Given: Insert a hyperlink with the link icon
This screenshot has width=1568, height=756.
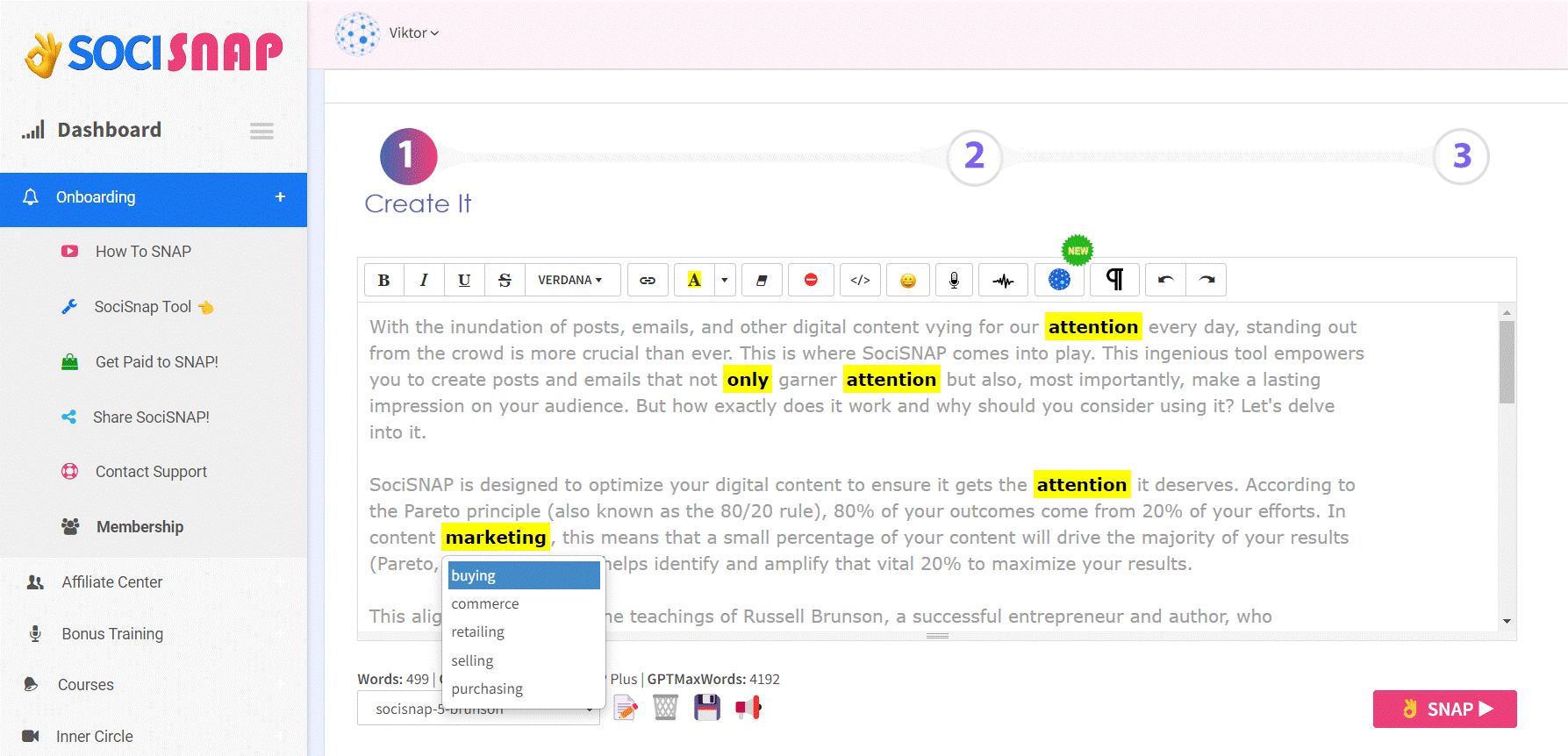Looking at the screenshot, I should tap(648, 280).
